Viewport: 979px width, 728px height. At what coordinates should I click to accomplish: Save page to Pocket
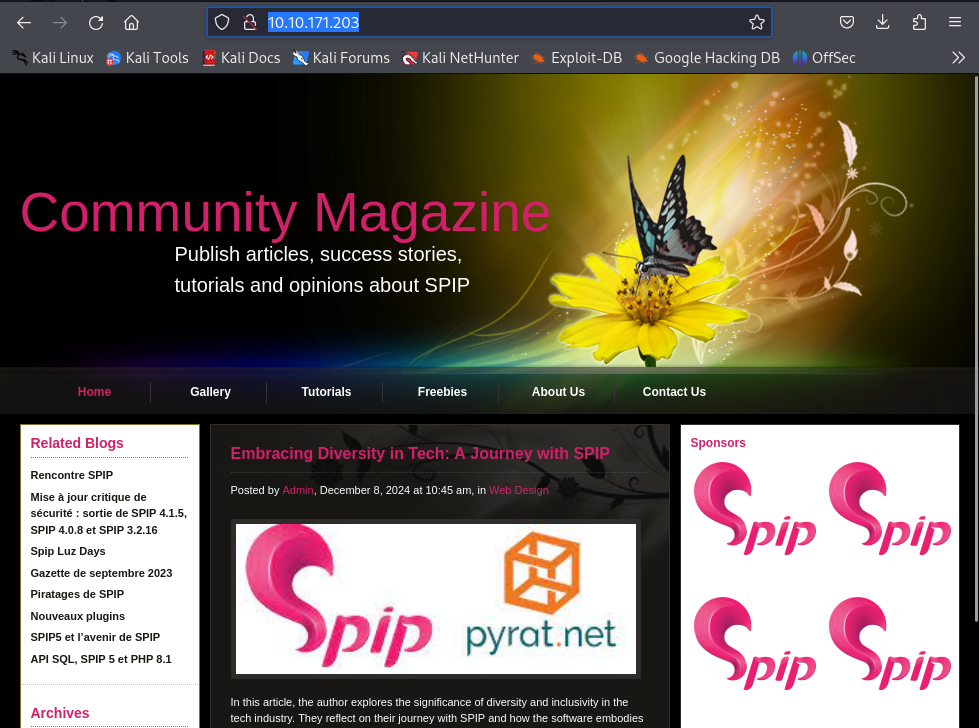point(847,22)
